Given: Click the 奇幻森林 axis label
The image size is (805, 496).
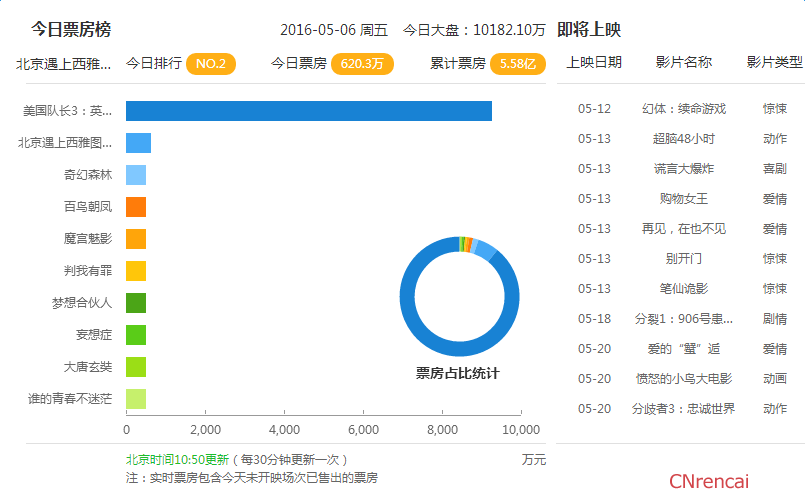Looking at the screenshot, I should point(88,175).
